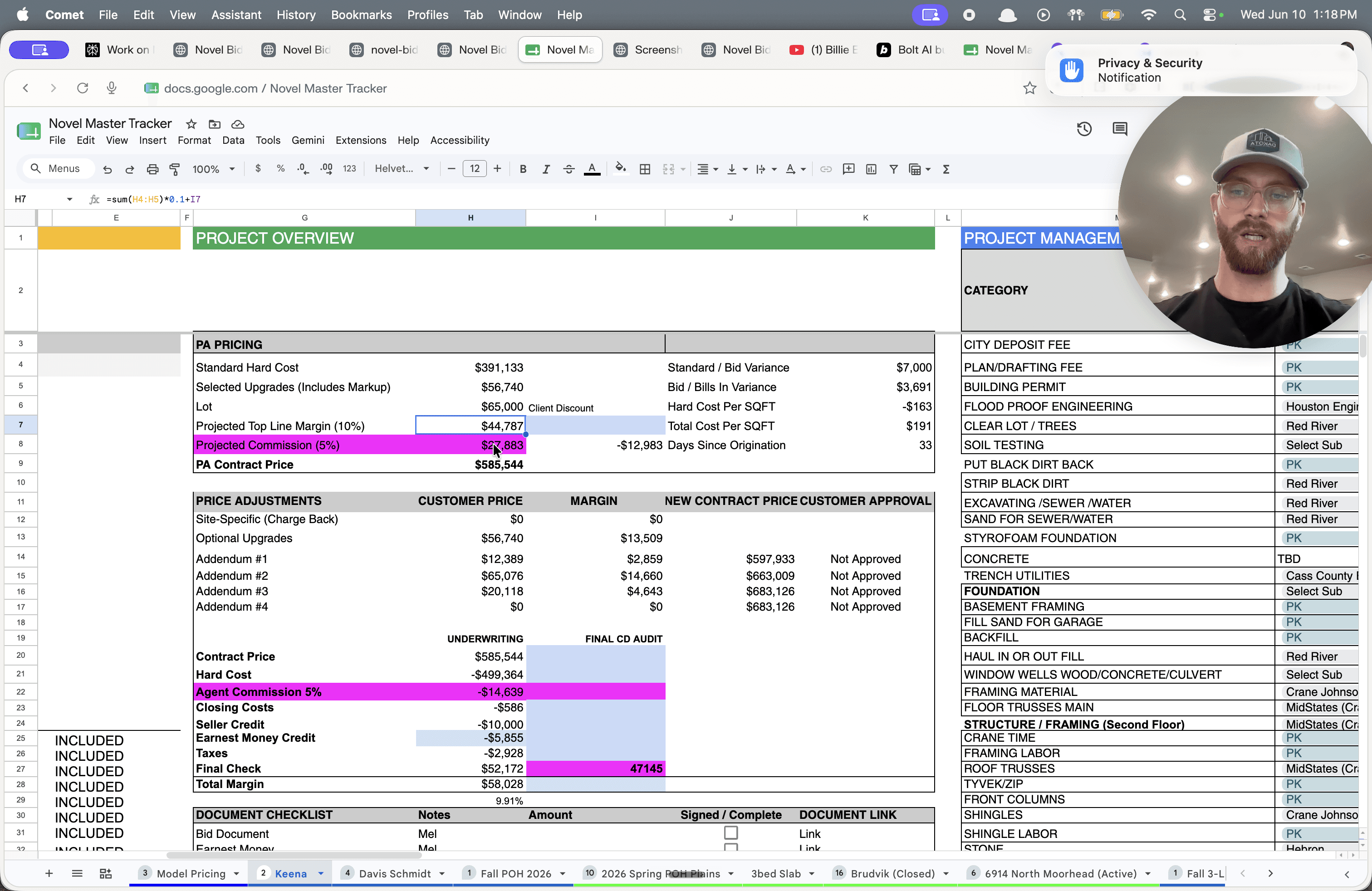Screen dimensions: 1372x891
Task: Switch to the Model Pricing sheet tab
Action: click(191, 873)
